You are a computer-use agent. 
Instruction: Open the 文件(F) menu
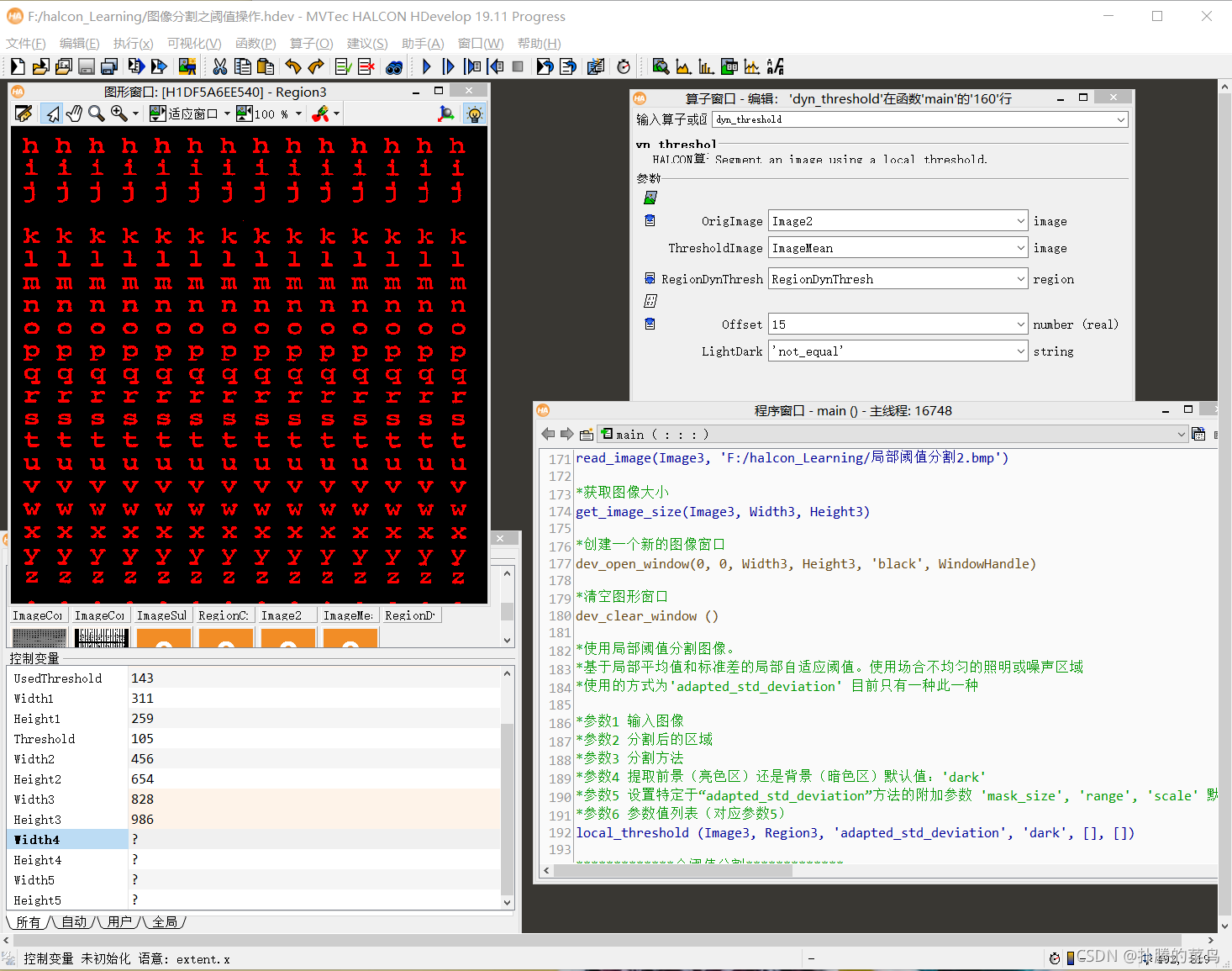26,43
